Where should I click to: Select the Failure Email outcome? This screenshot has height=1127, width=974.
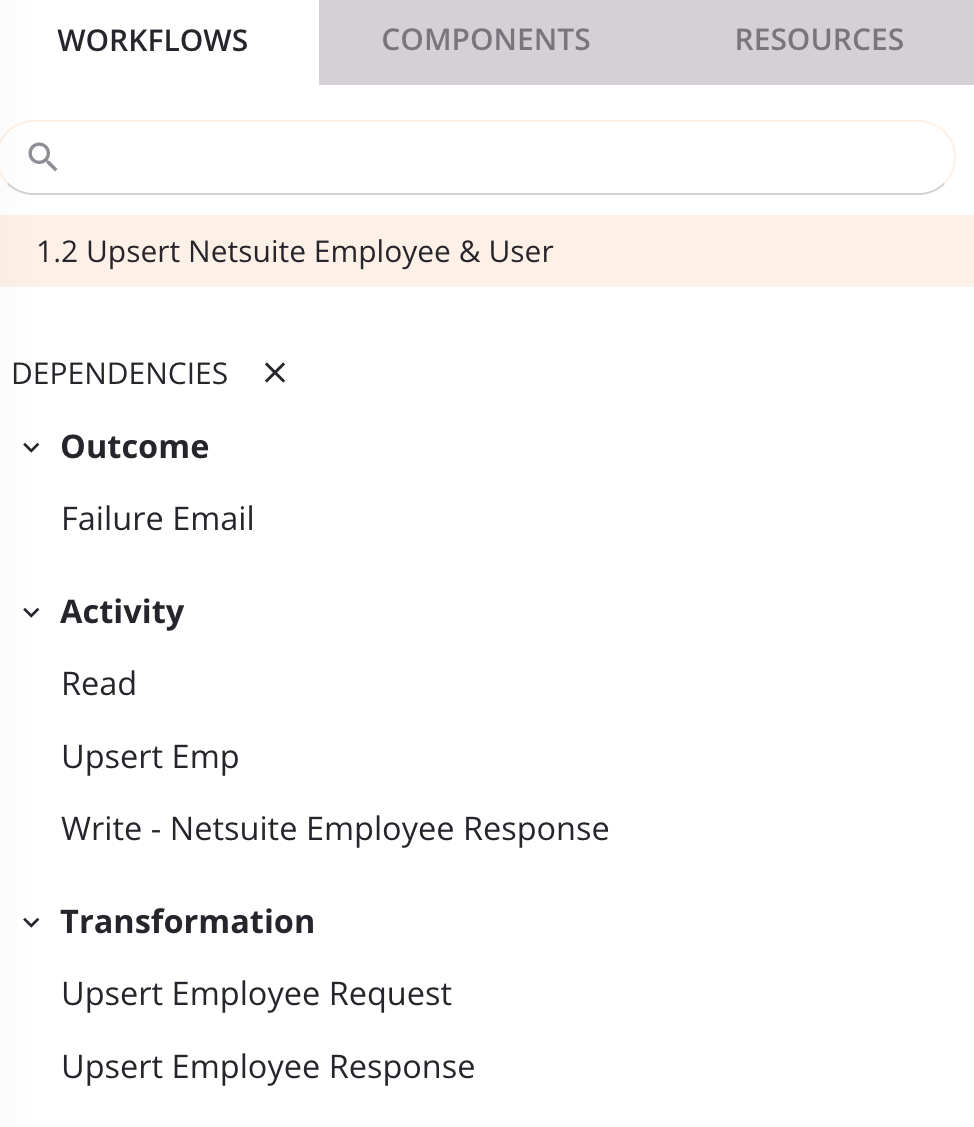click(x=157, y=518)
